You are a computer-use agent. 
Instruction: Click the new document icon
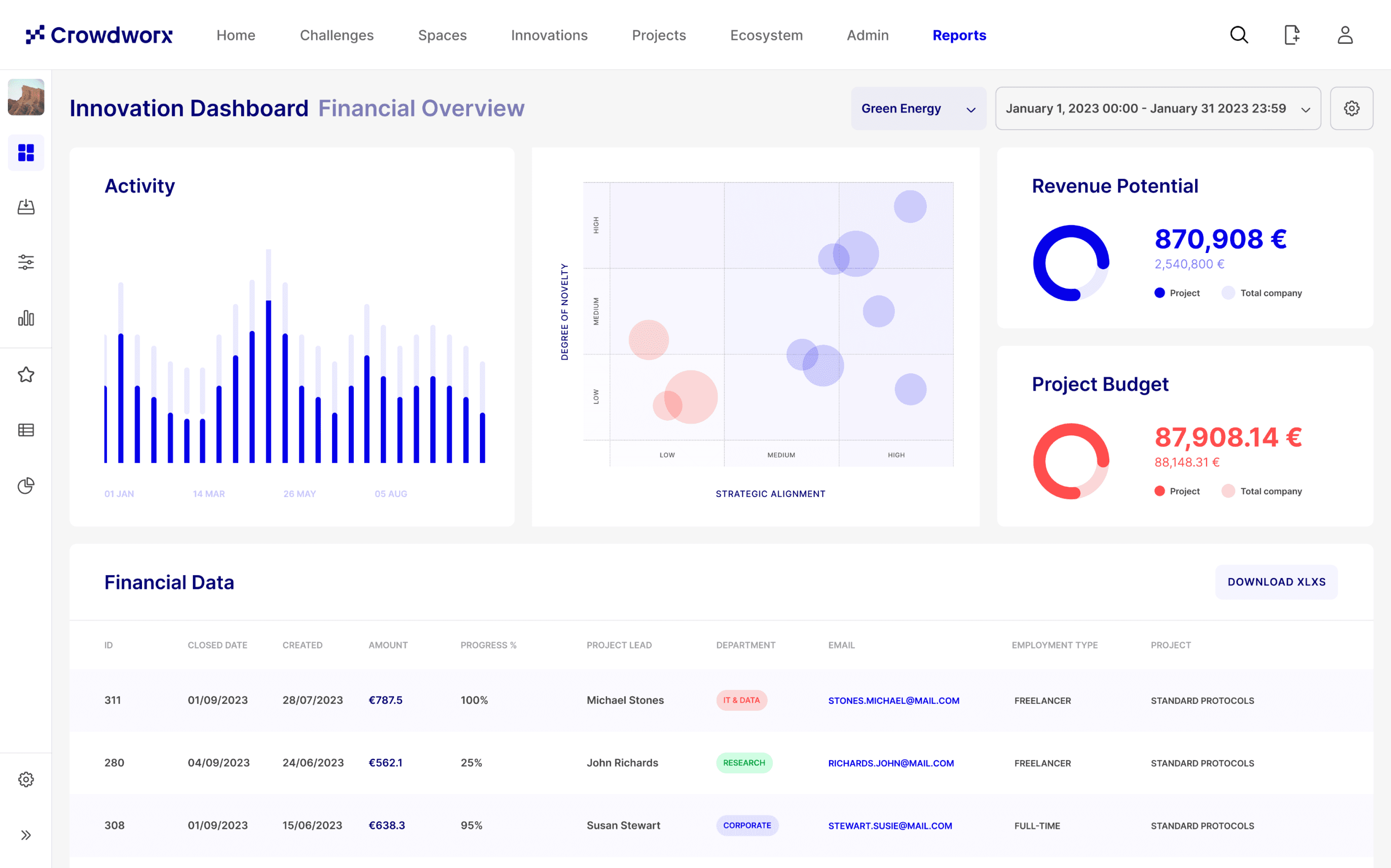coord(1292,35)
